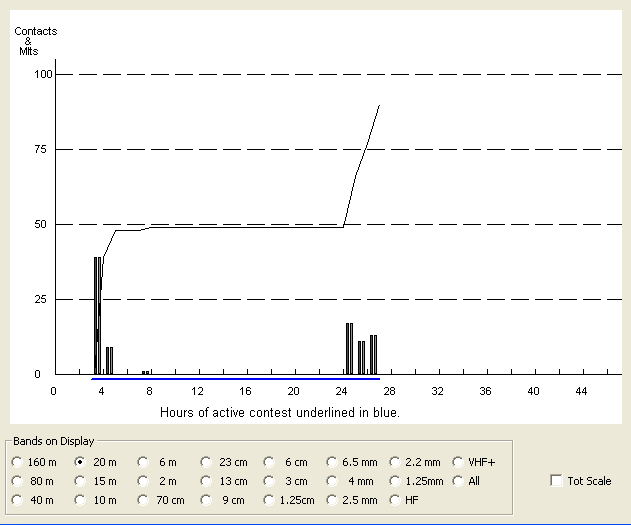This screenshot has height=525, width=631.
Task: Show VHF+ bands on the graph
Action: [459, 462]
